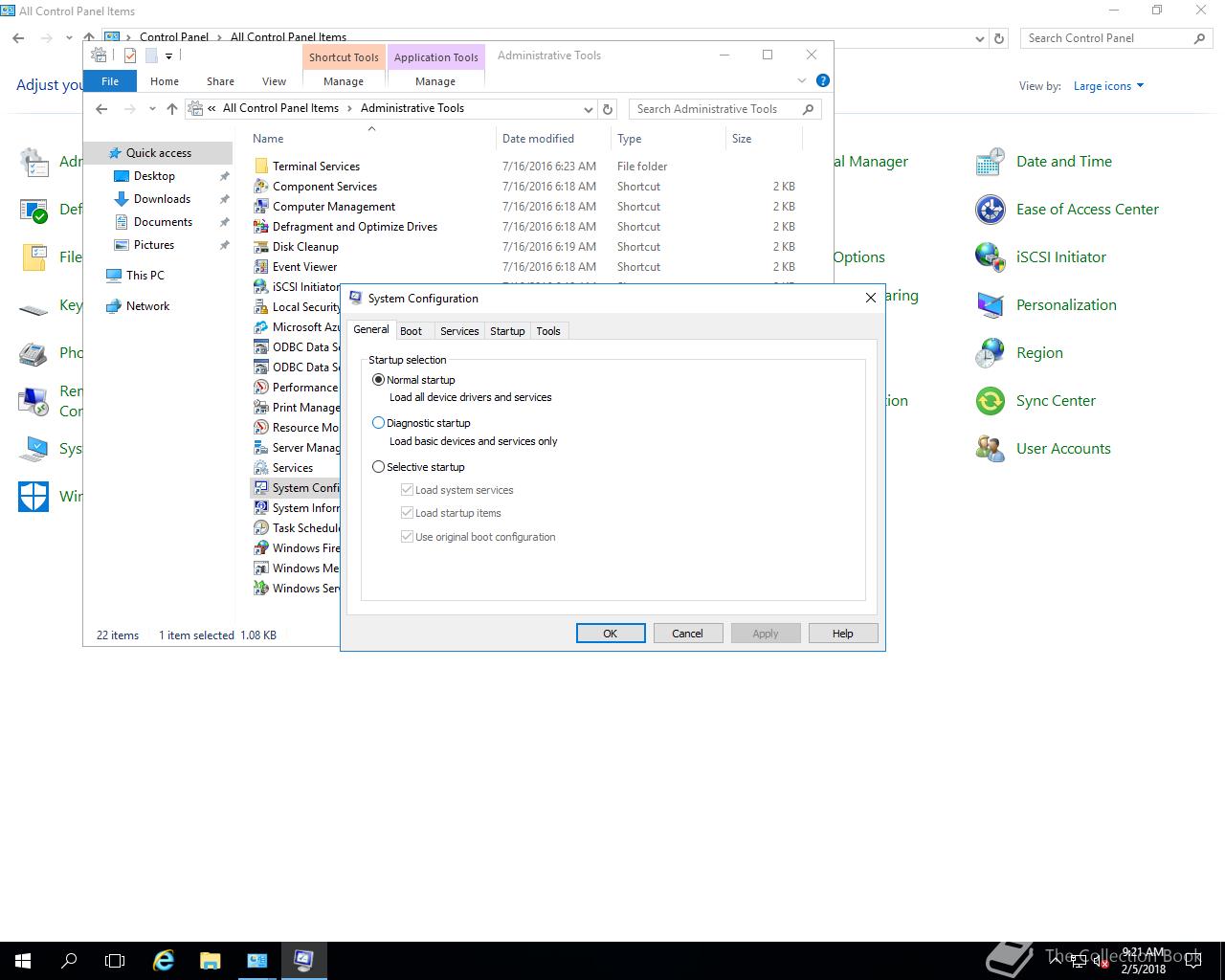Open Personalization icon in Control Panel
The width and height of the screenshot is (1225, 980).
(x=991, y=305)
